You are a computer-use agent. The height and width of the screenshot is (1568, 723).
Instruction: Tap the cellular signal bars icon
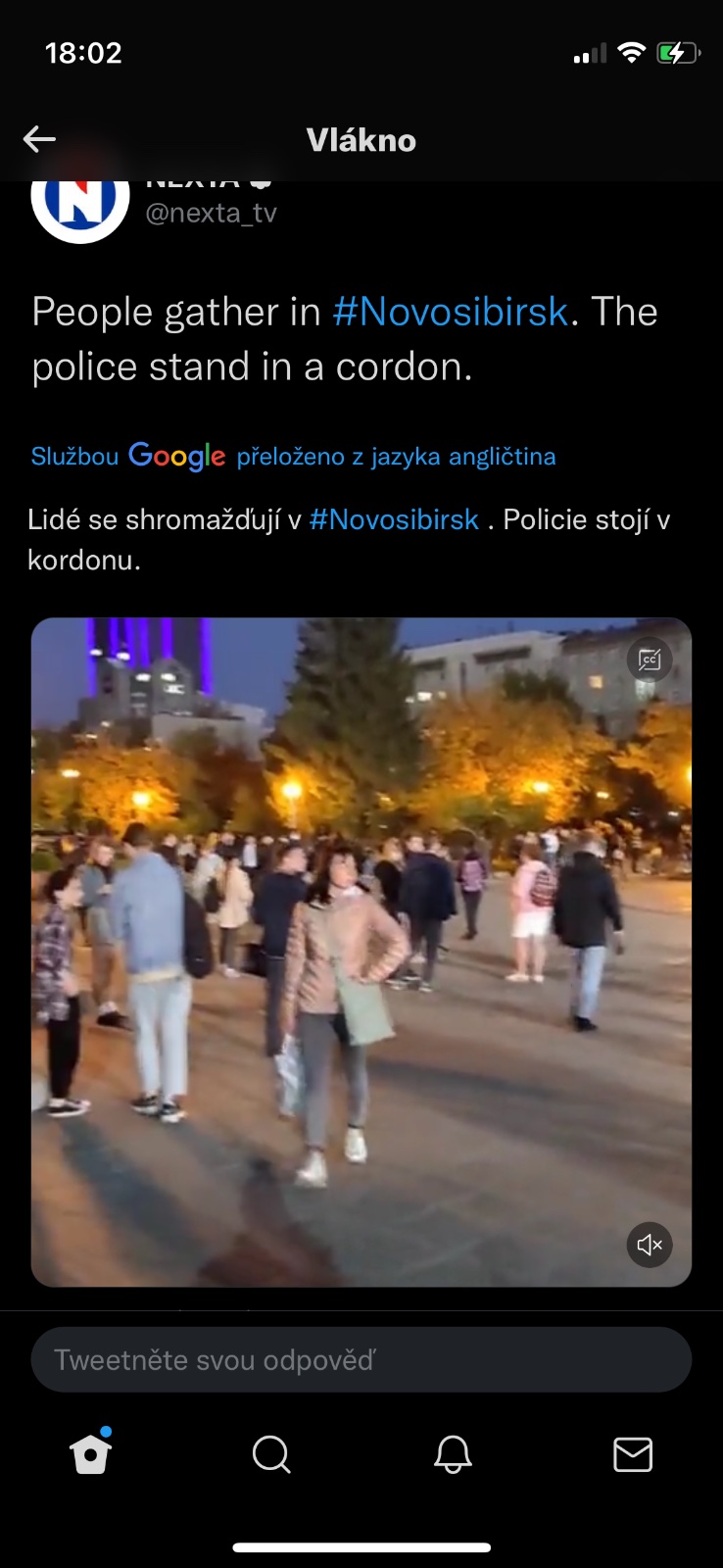pyautogui.click(x=590, y=54)
